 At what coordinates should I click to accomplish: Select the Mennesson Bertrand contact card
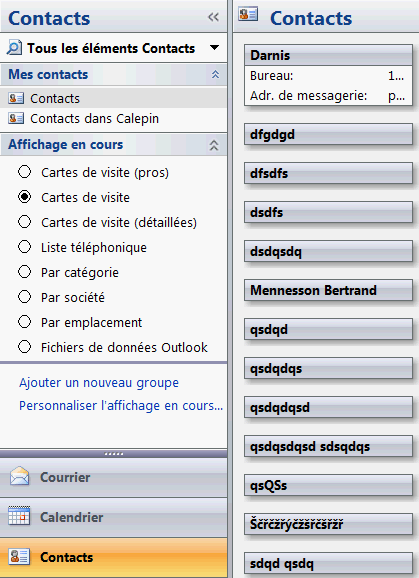point(328,290)
